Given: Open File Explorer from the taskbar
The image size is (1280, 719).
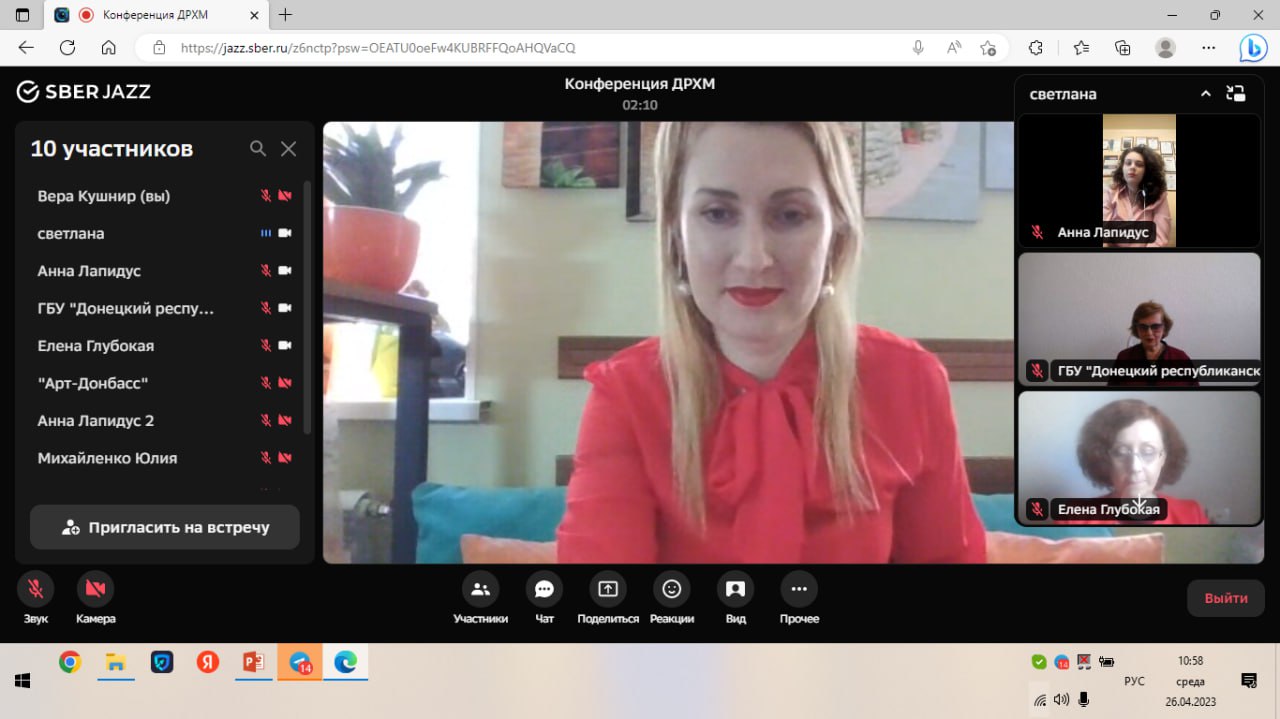Looking at the screenshot, I should 115,662.
